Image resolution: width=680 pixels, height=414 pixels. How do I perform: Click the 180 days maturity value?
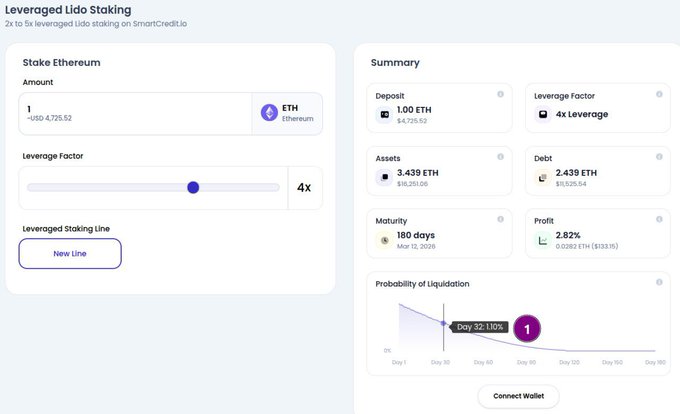[x=415, y=235]
